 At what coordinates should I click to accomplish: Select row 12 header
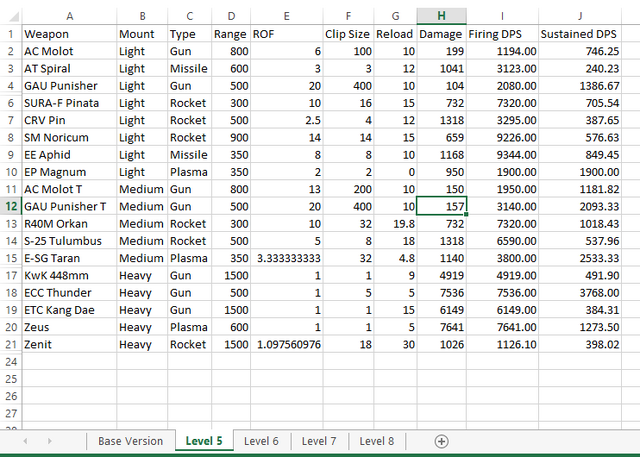coord(10,205)
